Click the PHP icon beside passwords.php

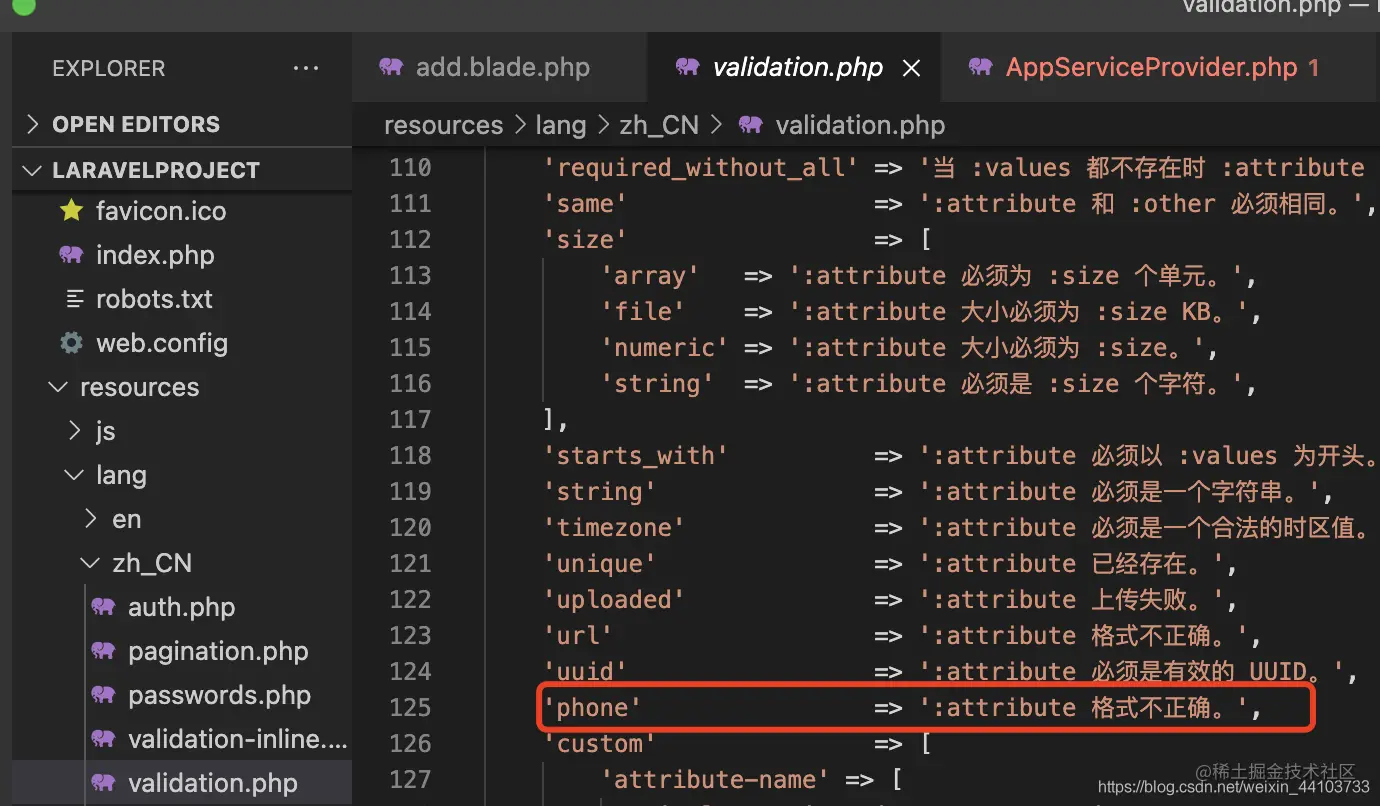click(x=103, y=694)
